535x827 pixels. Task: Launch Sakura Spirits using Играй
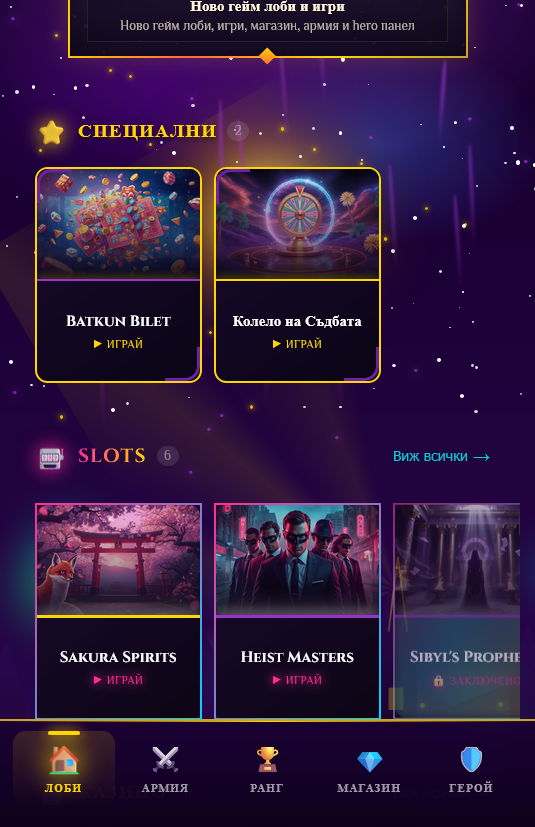click(x=118, y=680)
